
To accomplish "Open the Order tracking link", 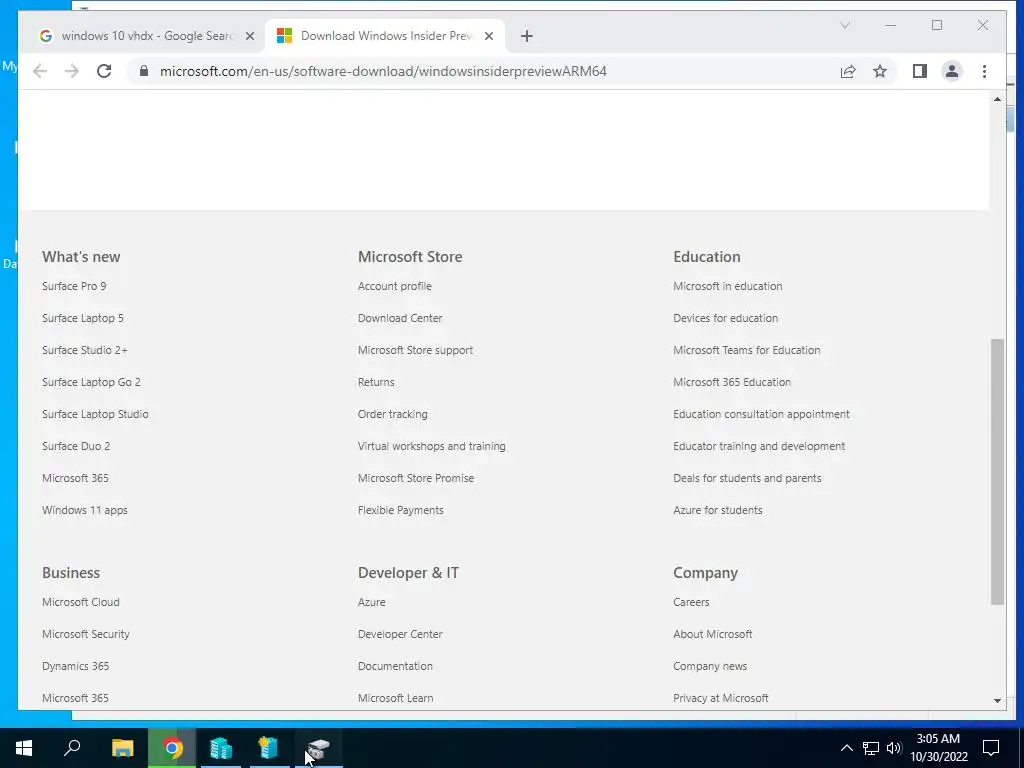I will (x=392, y=414).
